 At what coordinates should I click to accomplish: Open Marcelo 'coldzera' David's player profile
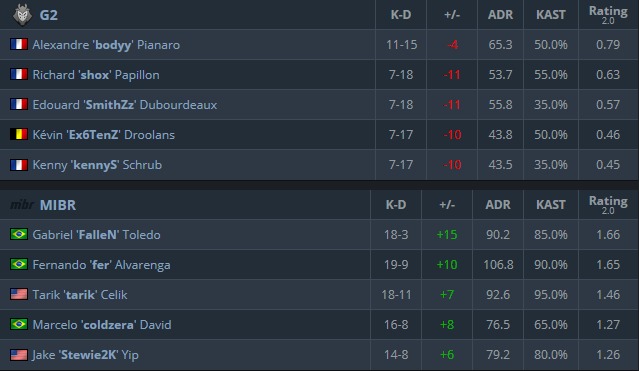(x=102, y=325)
